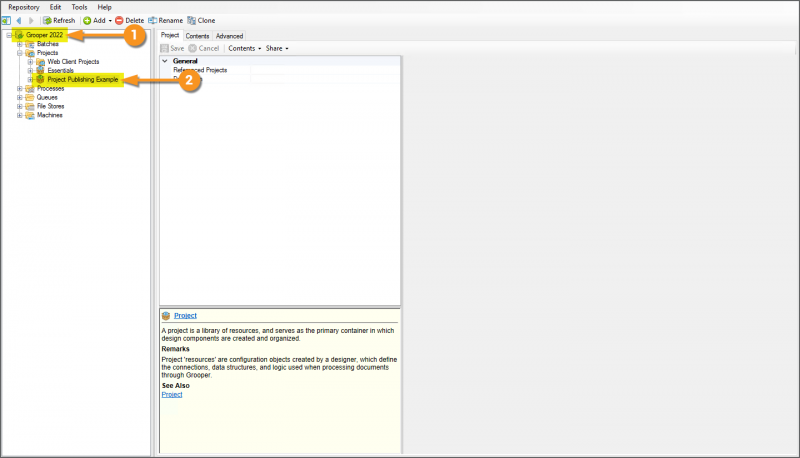The height and width of the screenshot is (458, 800).
Task: Expand the Batches node
Action: (x=19, y=44)
